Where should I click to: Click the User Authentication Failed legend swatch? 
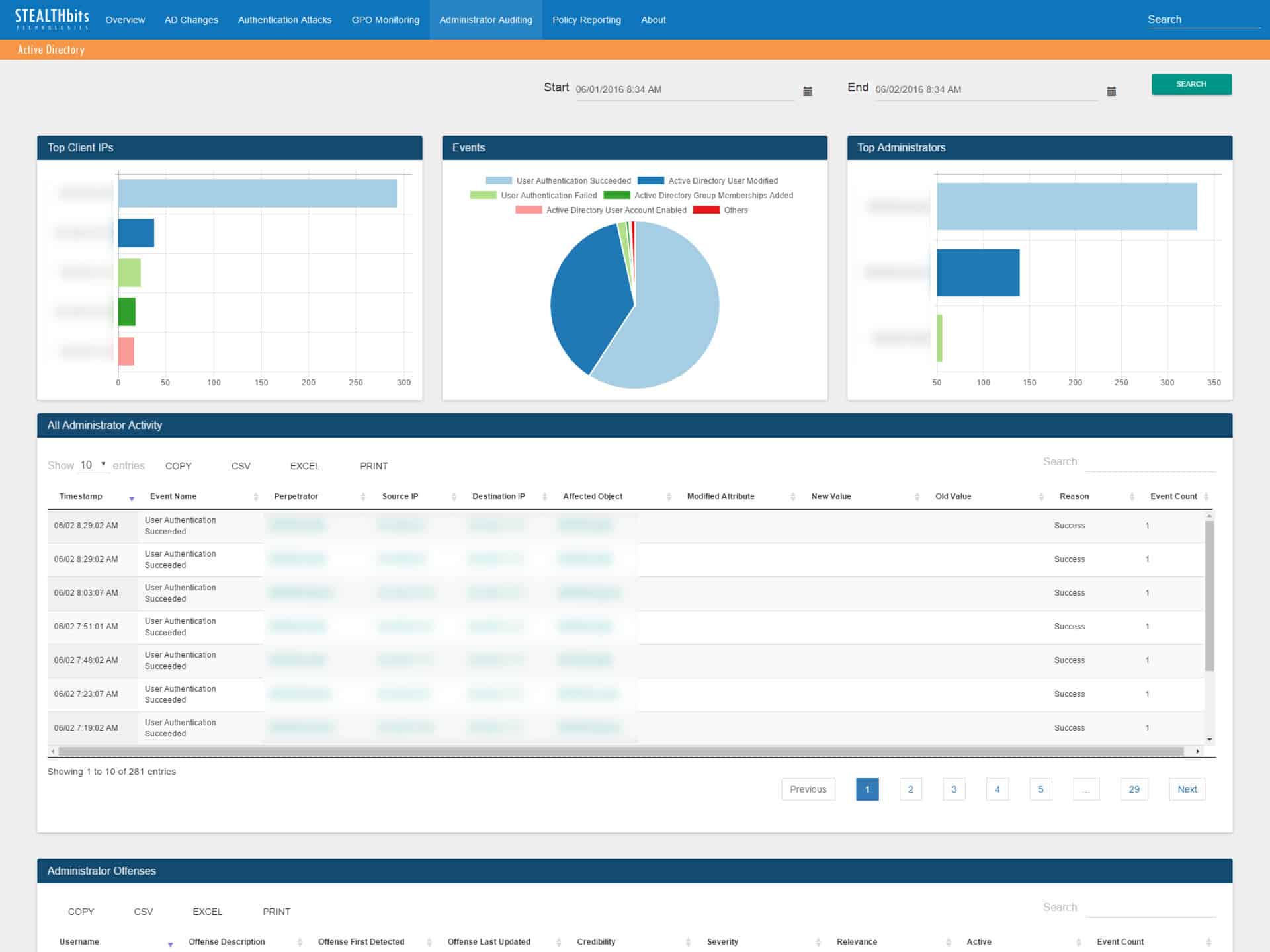(x=483, y=195)
